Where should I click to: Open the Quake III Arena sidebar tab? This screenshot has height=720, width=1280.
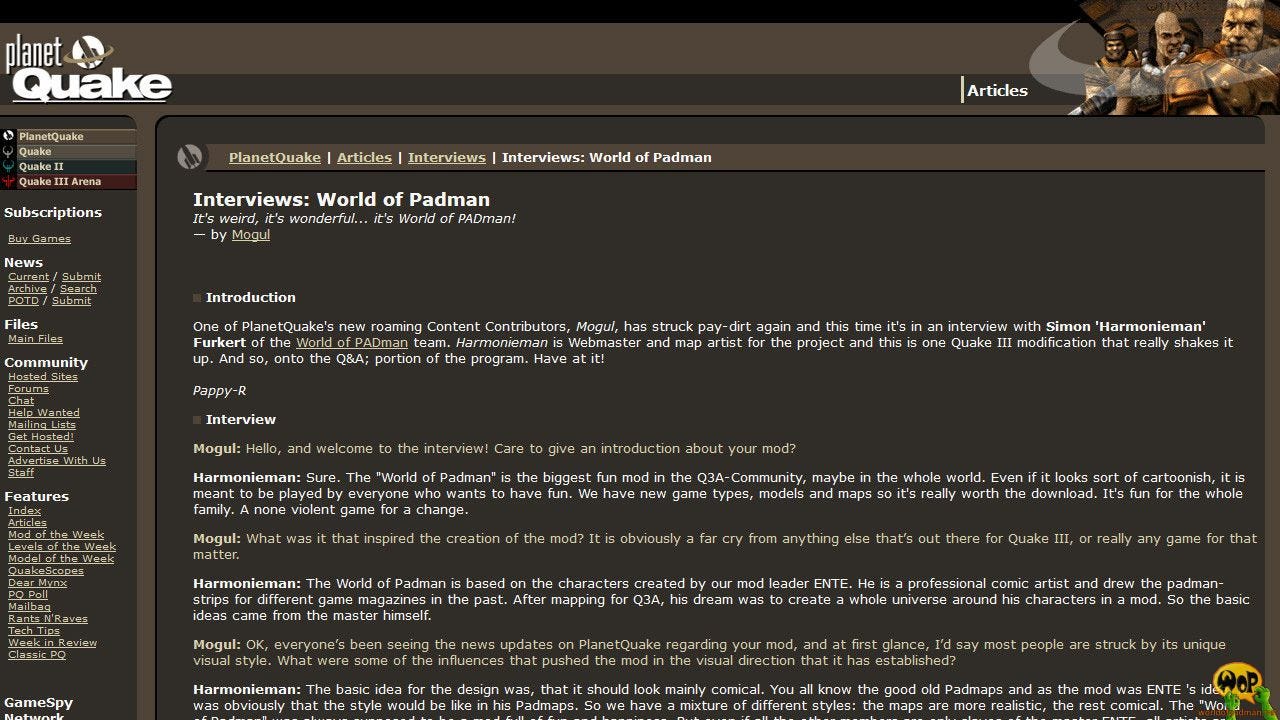point(77,181)
